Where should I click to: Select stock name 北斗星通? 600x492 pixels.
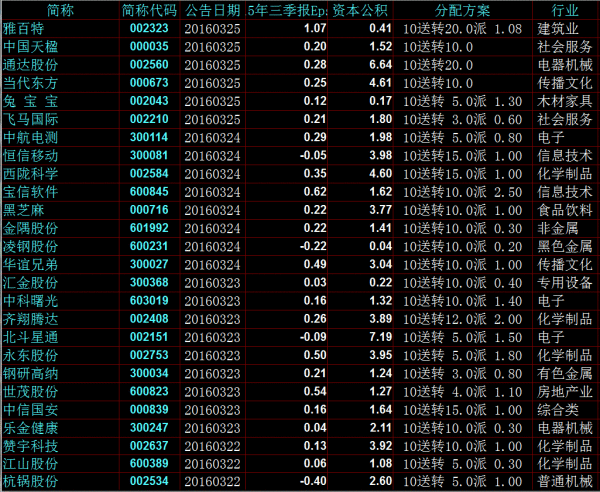tap(31, 337)
